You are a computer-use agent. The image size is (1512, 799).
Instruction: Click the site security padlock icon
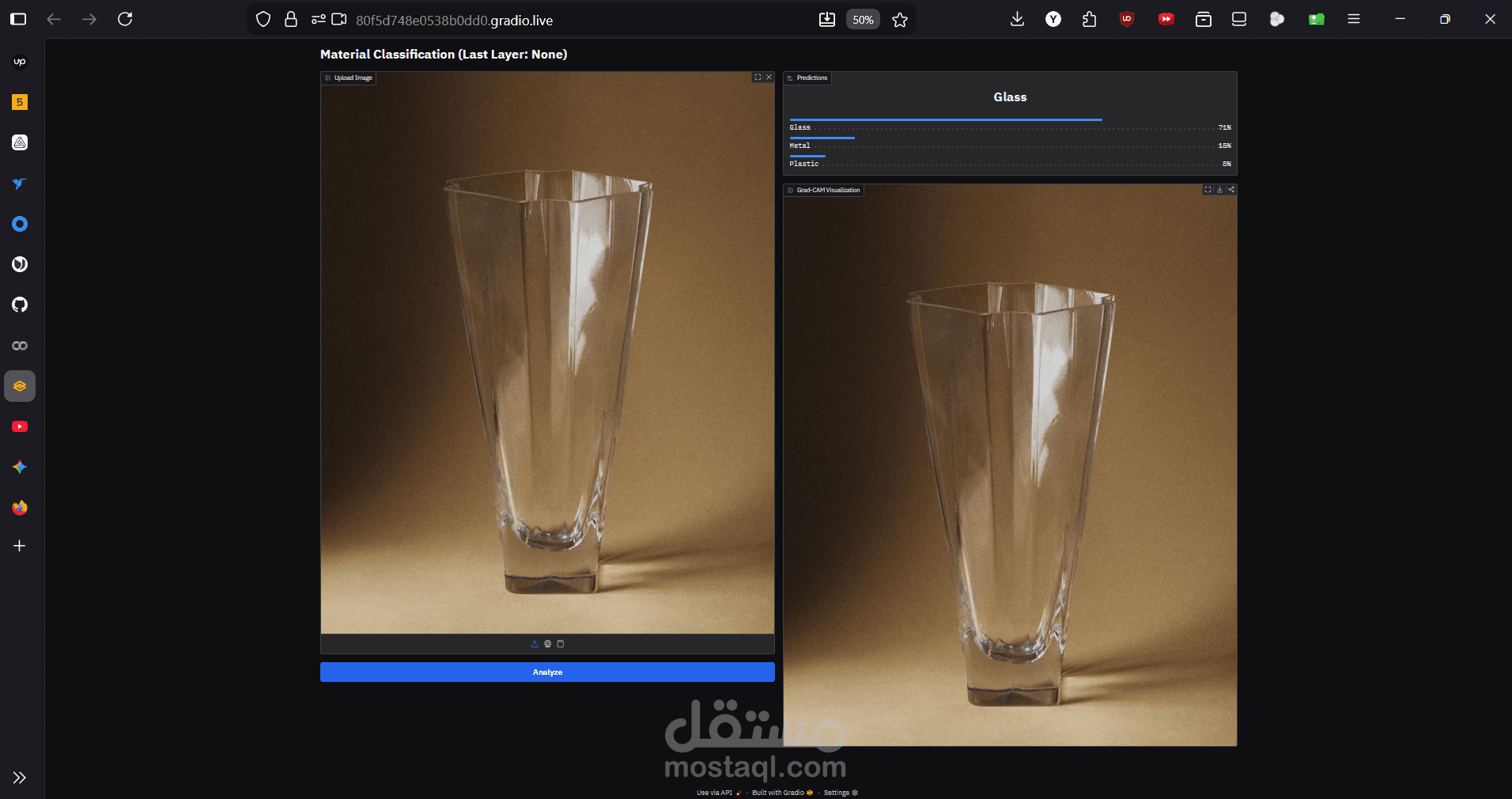click(291, 20)
